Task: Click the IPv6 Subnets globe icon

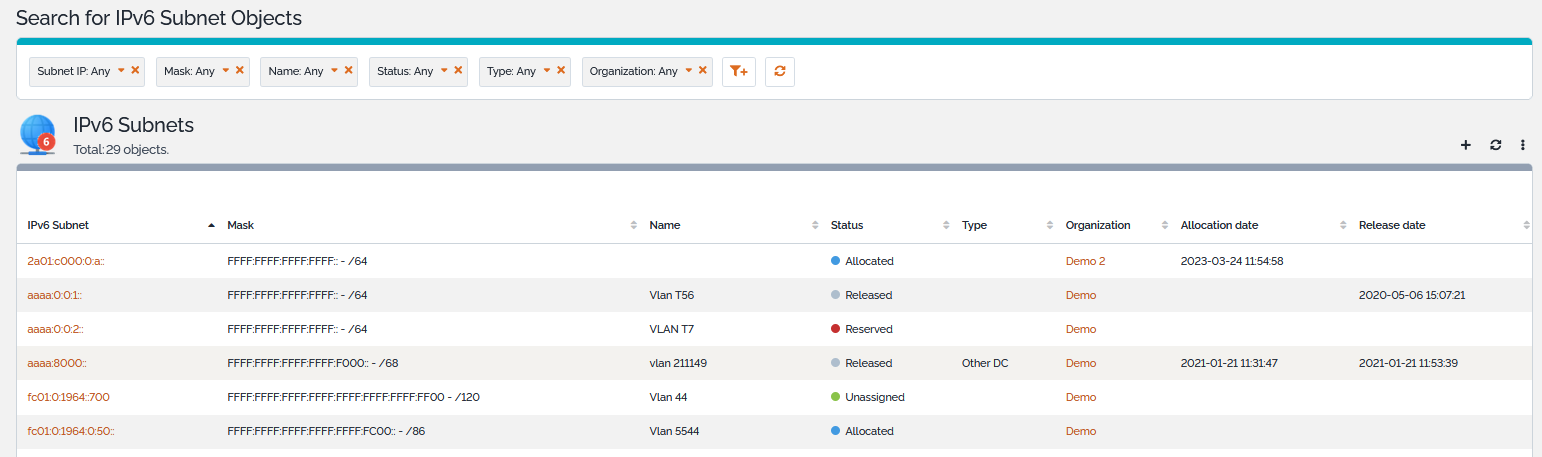Action: pos(38,135)
